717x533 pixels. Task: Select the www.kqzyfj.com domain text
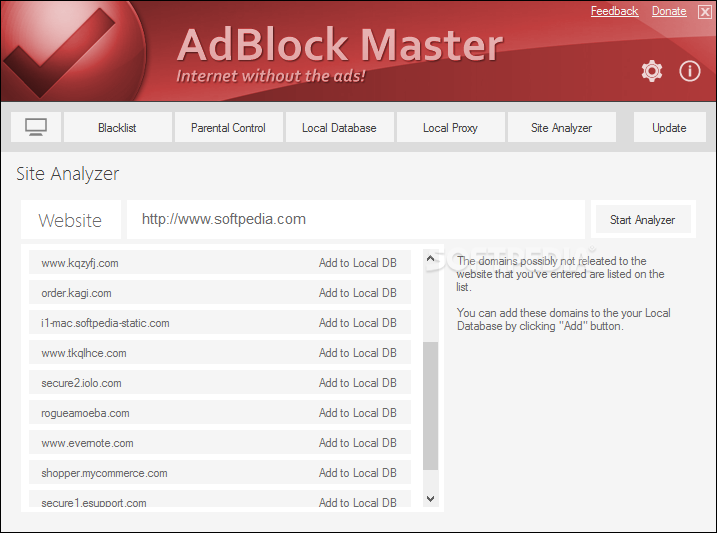(x=80, y=263)
